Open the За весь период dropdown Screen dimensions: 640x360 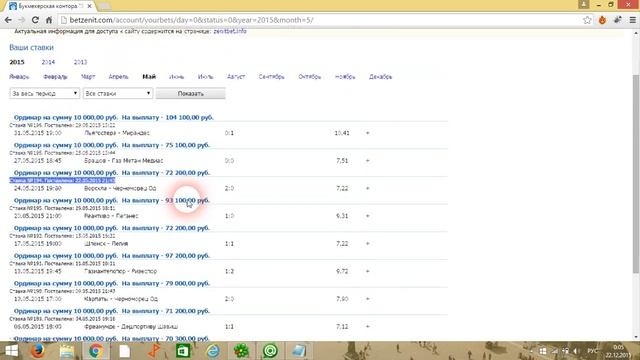pyautogui.click(x=44, y=93)
